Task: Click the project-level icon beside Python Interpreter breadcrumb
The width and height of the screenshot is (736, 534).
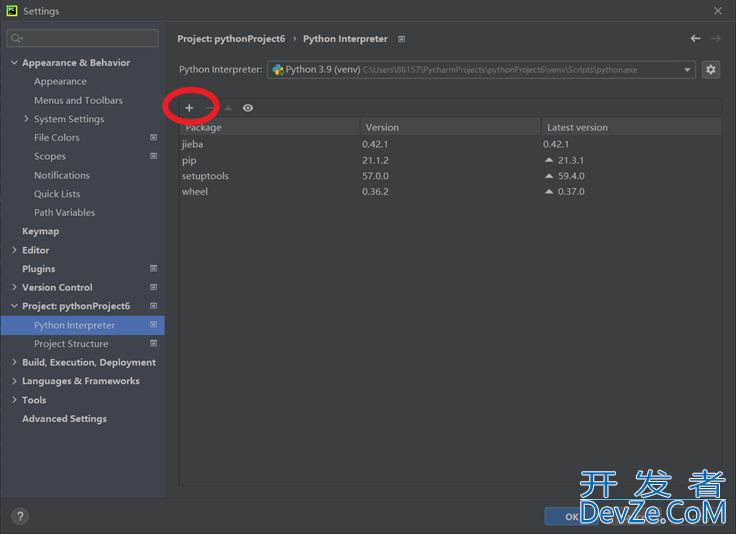Action: tap(401, 39)
